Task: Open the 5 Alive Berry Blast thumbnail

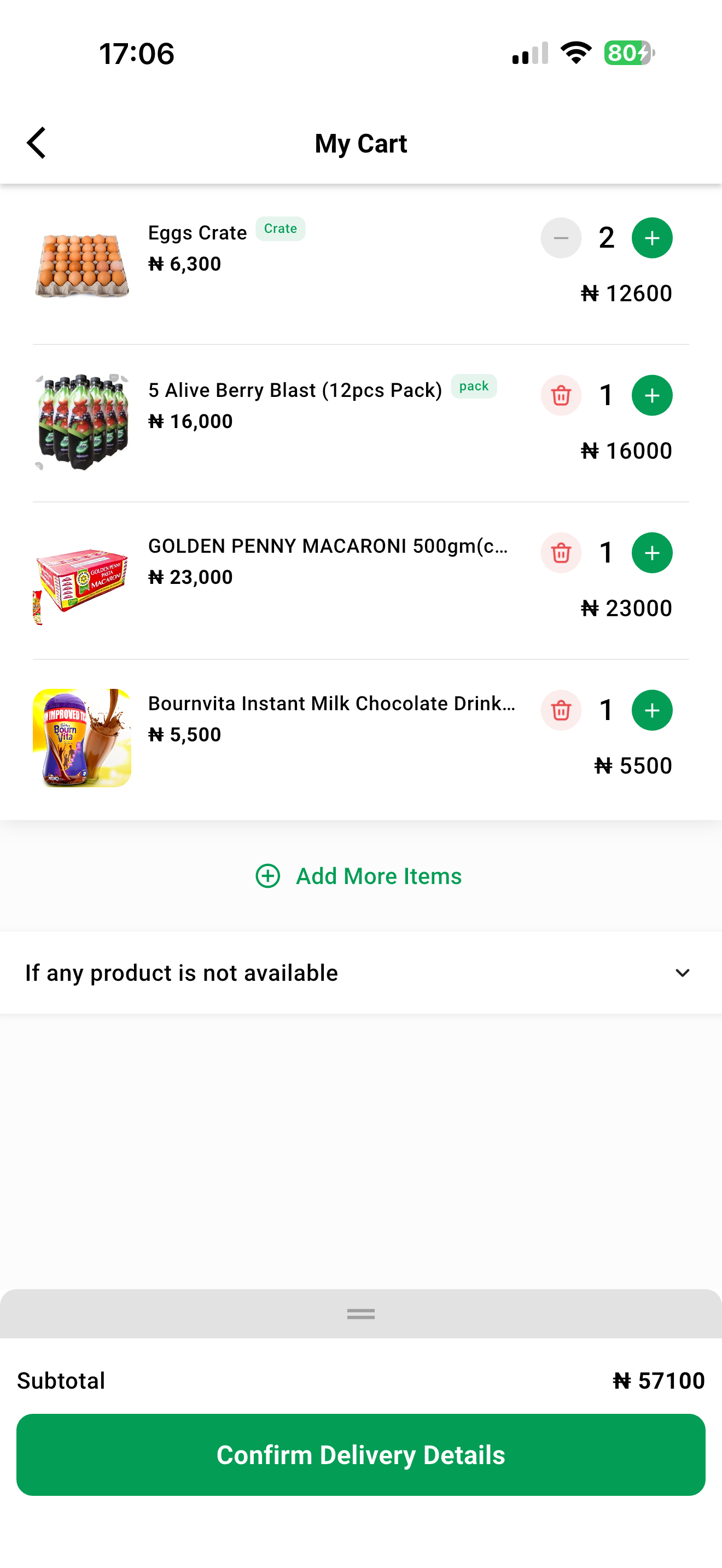Action: click(81, 423)
